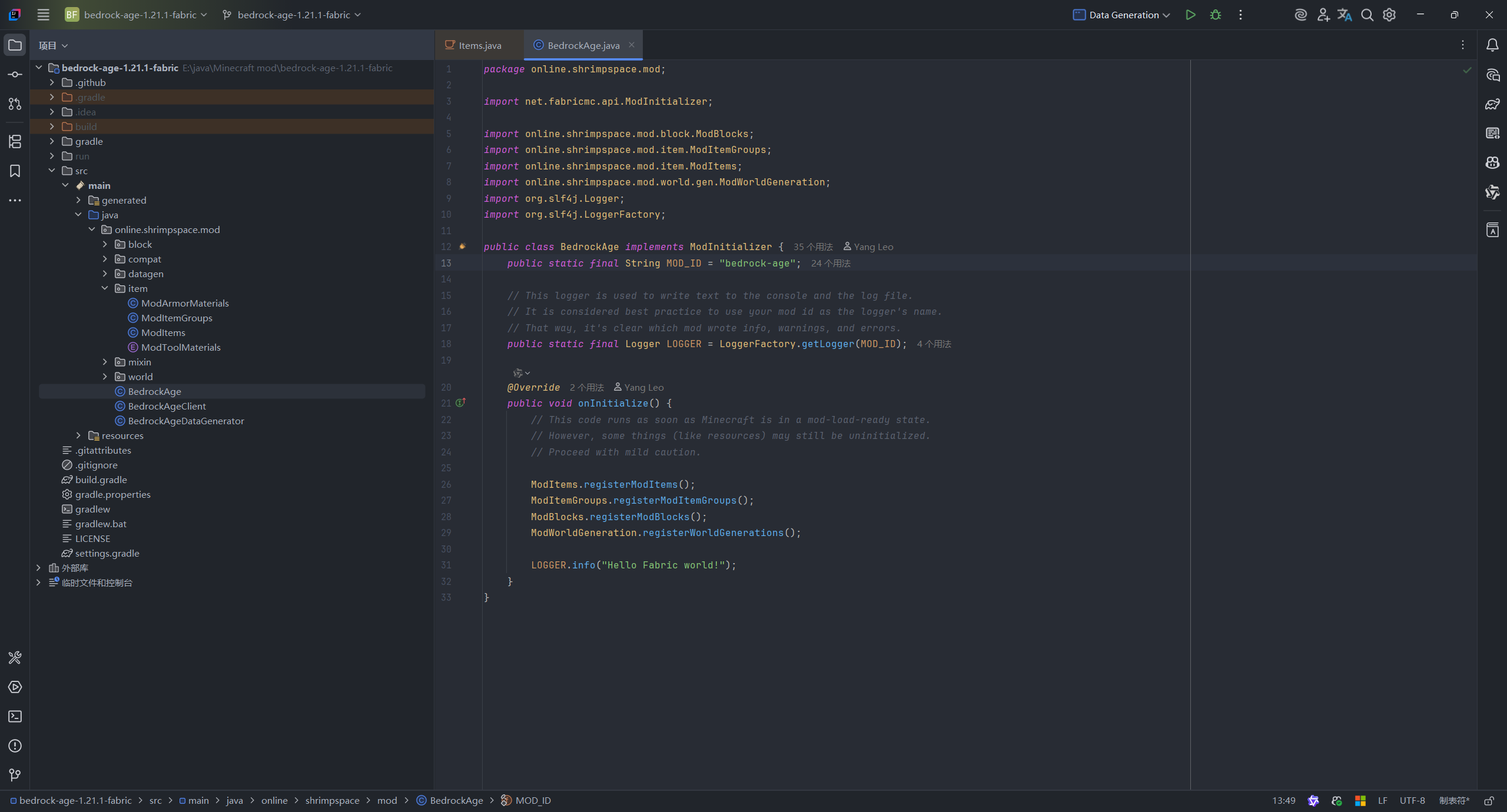Open the main hamburger menu
The image size is (1507, 812).
coord(43,15)
